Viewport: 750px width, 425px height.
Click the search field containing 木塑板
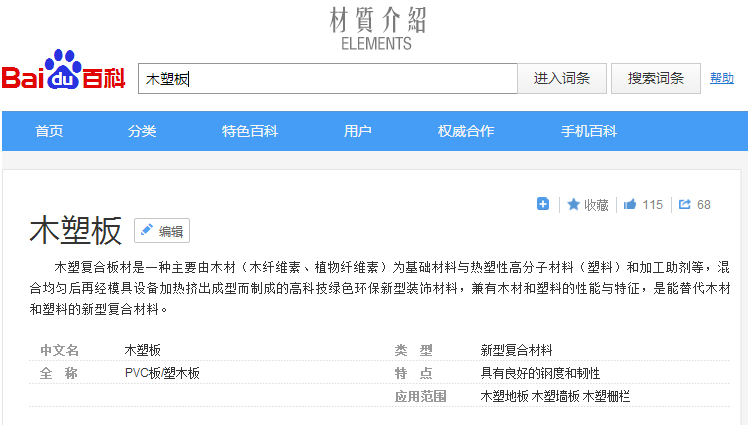[x=328, y=78]
